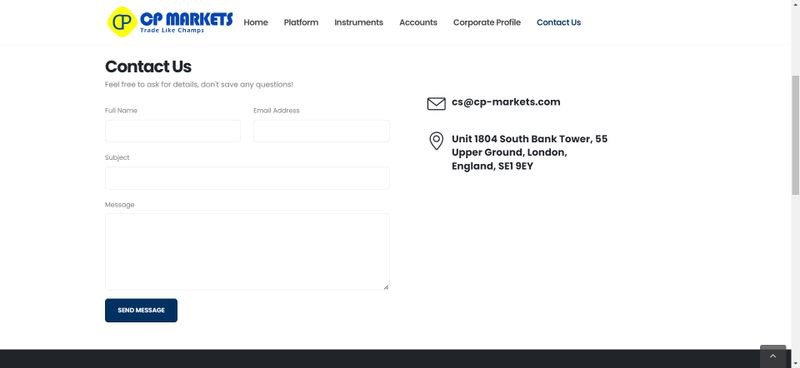Screen dimensions: 800x368
Task: Click the Message field label
Action: [x=119, y=205]
